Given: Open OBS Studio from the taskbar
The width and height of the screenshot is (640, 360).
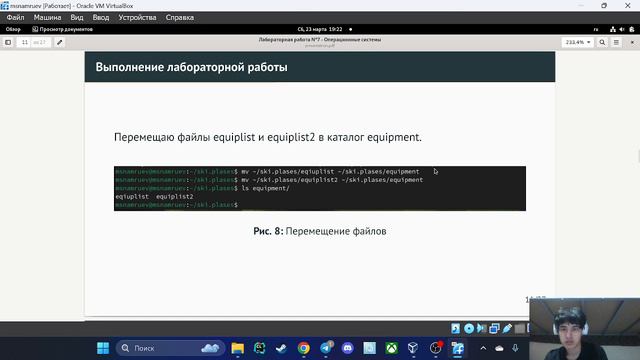Looking at the screenshot, I should (436, 348).
